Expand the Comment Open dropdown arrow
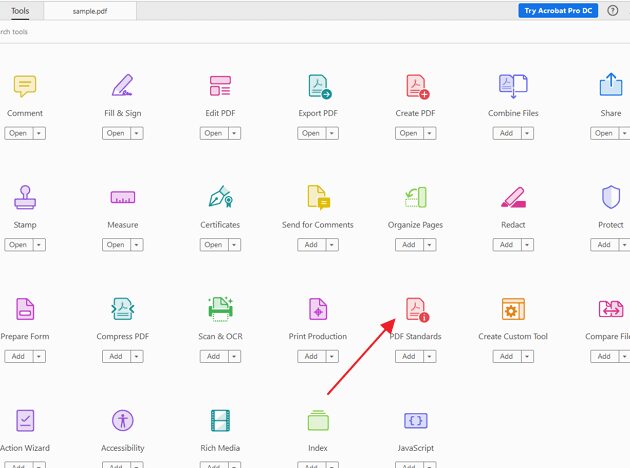 point(39,133)
